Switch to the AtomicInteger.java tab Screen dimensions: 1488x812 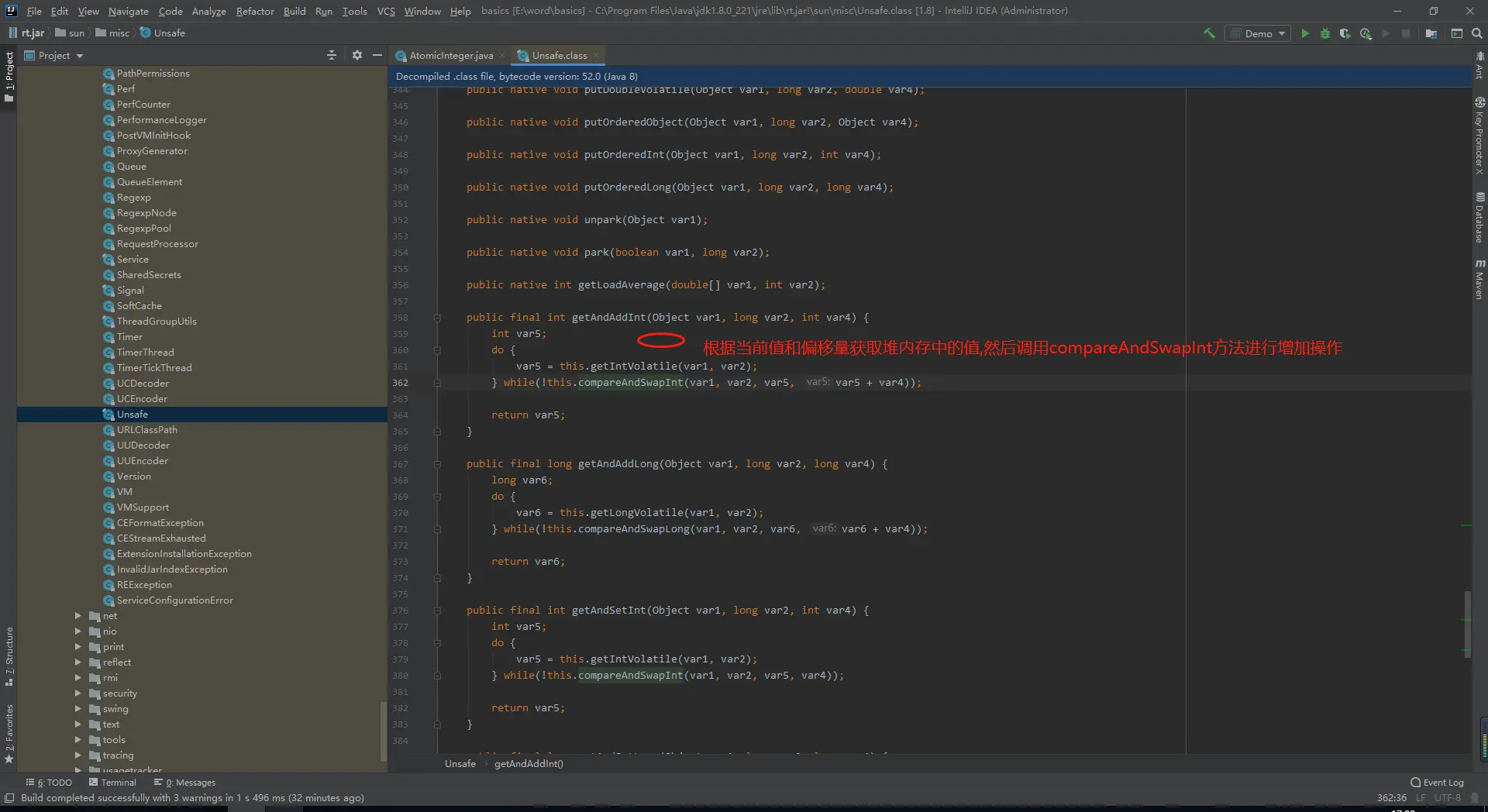pyautogui.click(x=451, y=56)
